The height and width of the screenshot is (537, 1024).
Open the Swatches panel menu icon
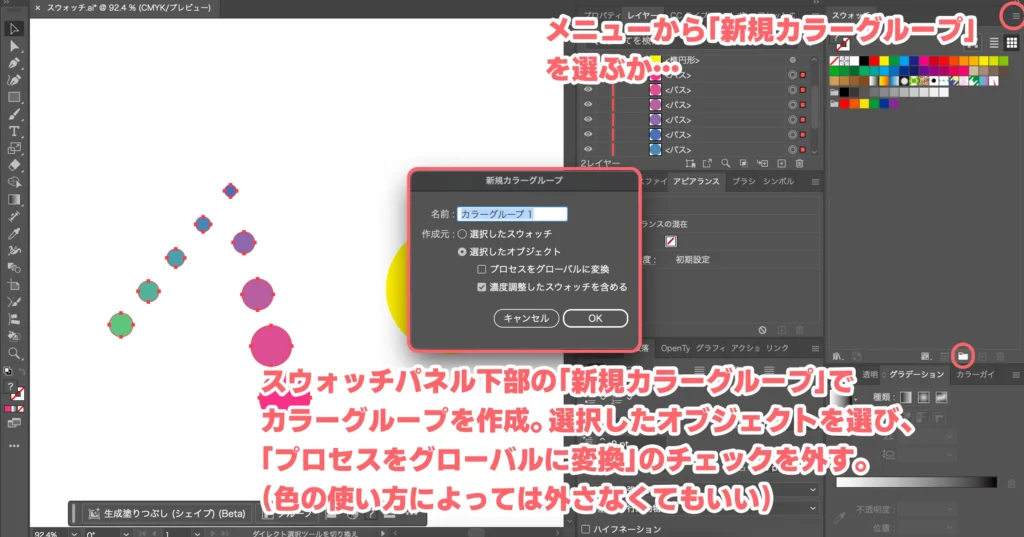[1014, 16]
